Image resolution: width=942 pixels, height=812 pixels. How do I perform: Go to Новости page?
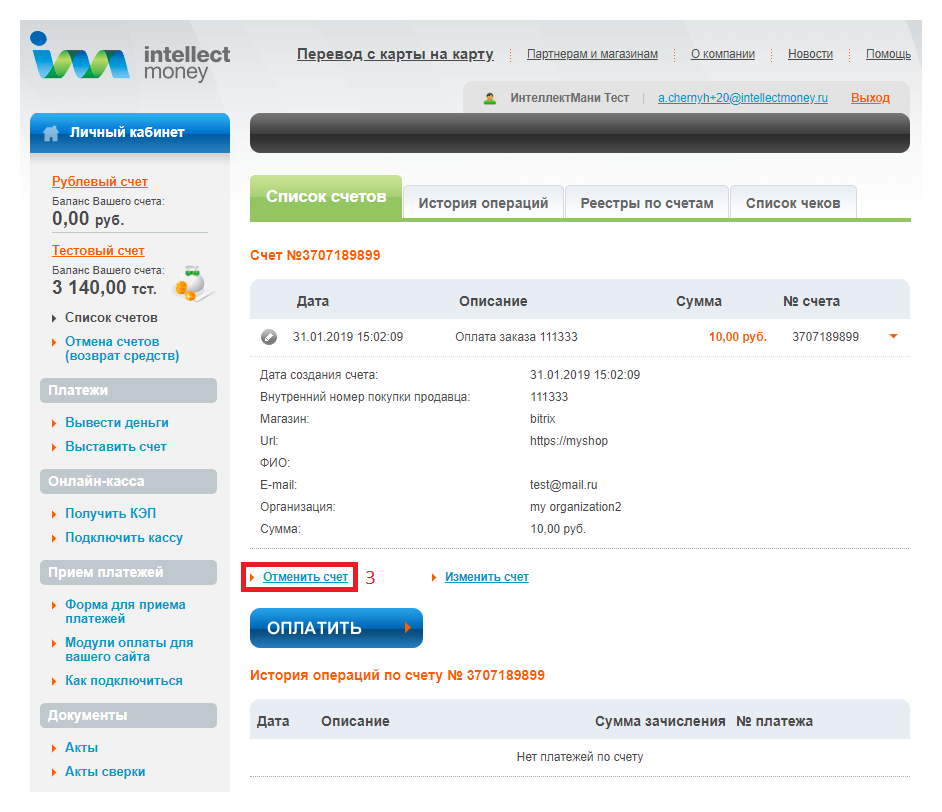pyautogui.click(x=810, y=54)
